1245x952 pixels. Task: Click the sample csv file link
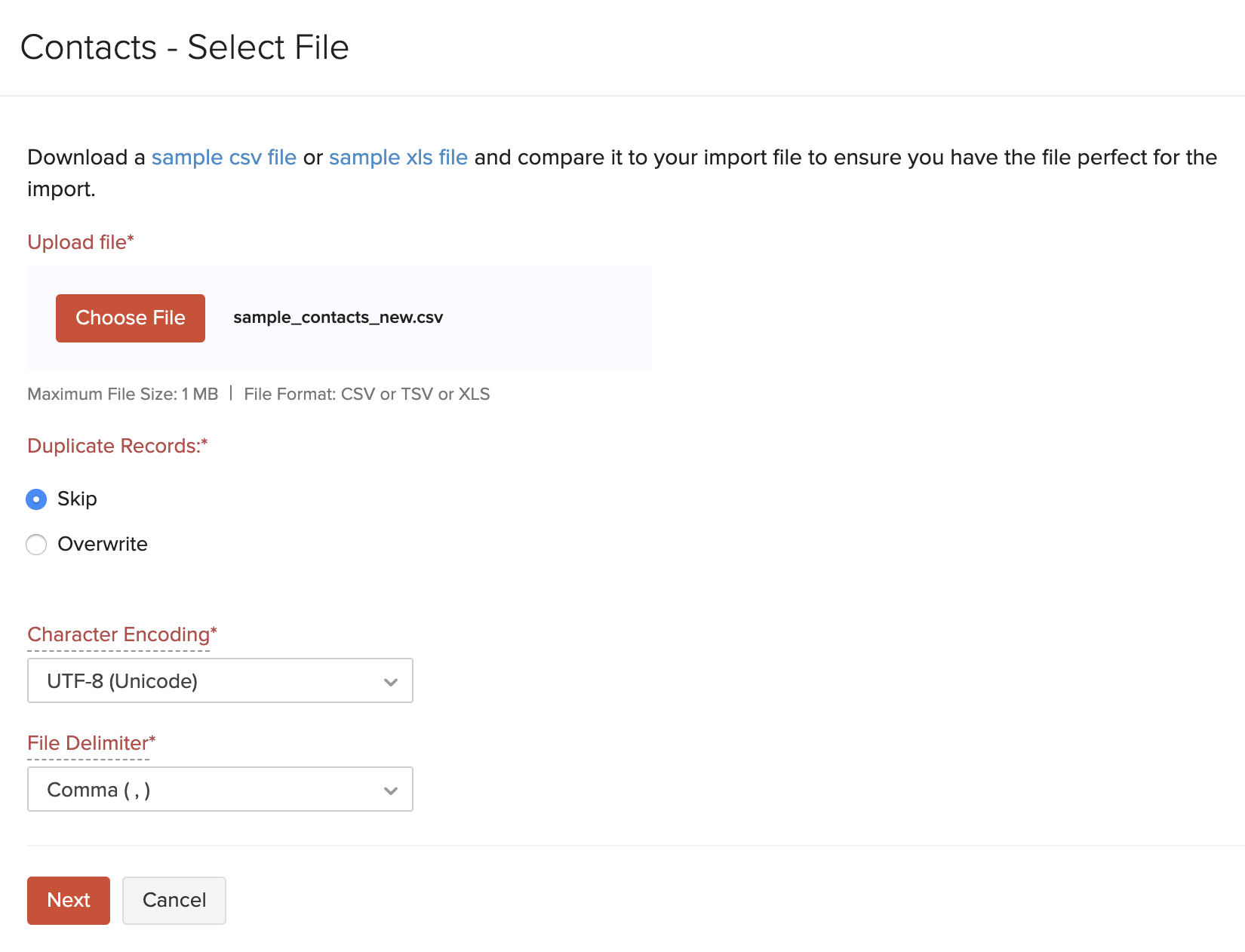click(223, 157)
